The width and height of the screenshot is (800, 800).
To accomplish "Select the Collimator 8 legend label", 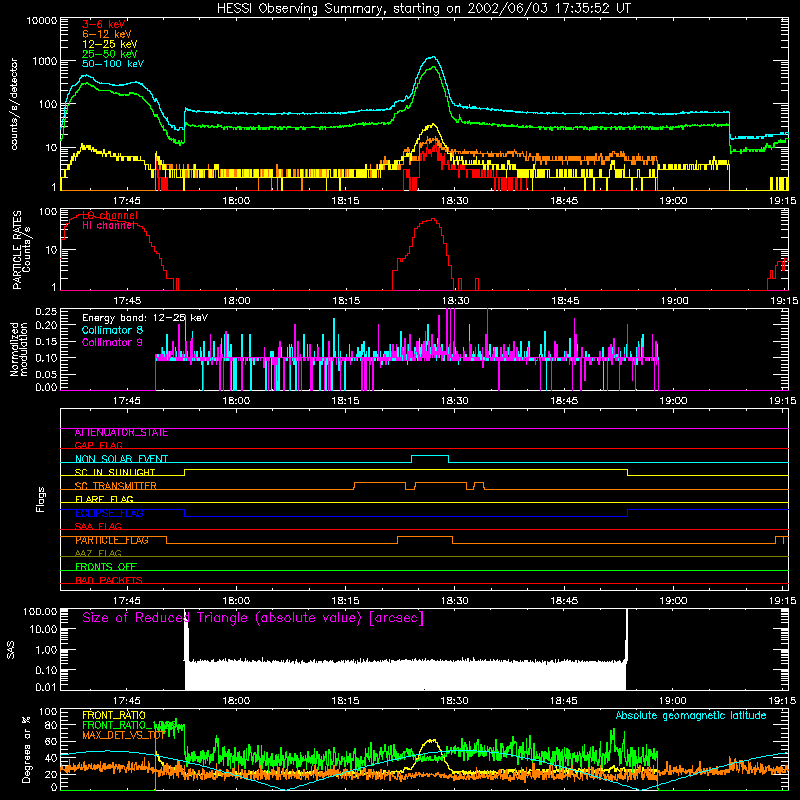I will click(x=112, y=330).
